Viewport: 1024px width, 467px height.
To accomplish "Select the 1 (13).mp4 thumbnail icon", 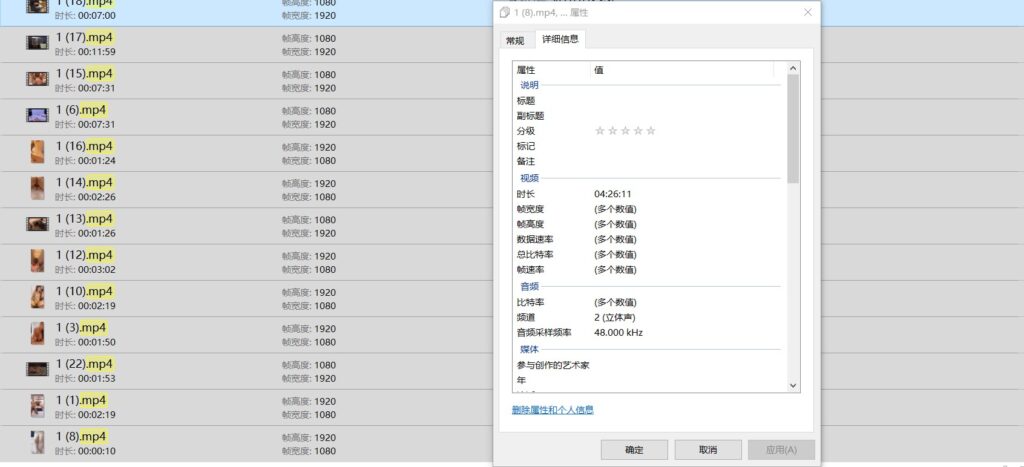I will coord(37,224).
